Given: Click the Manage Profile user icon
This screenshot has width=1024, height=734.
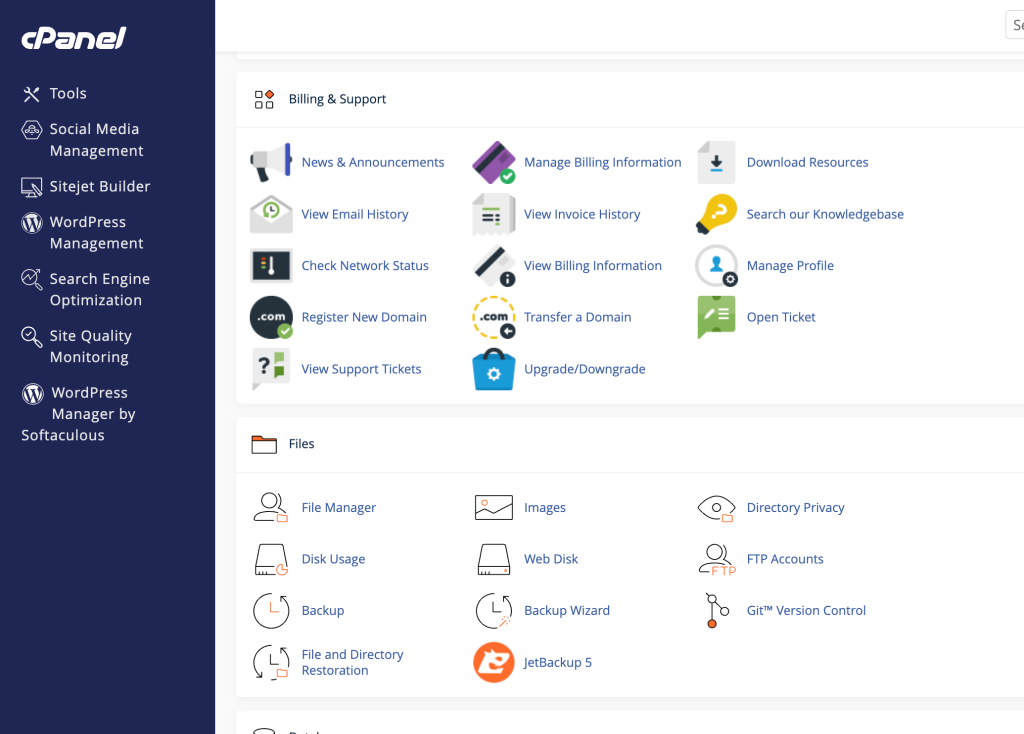Looking at the screenshot, I should (716, 266).
